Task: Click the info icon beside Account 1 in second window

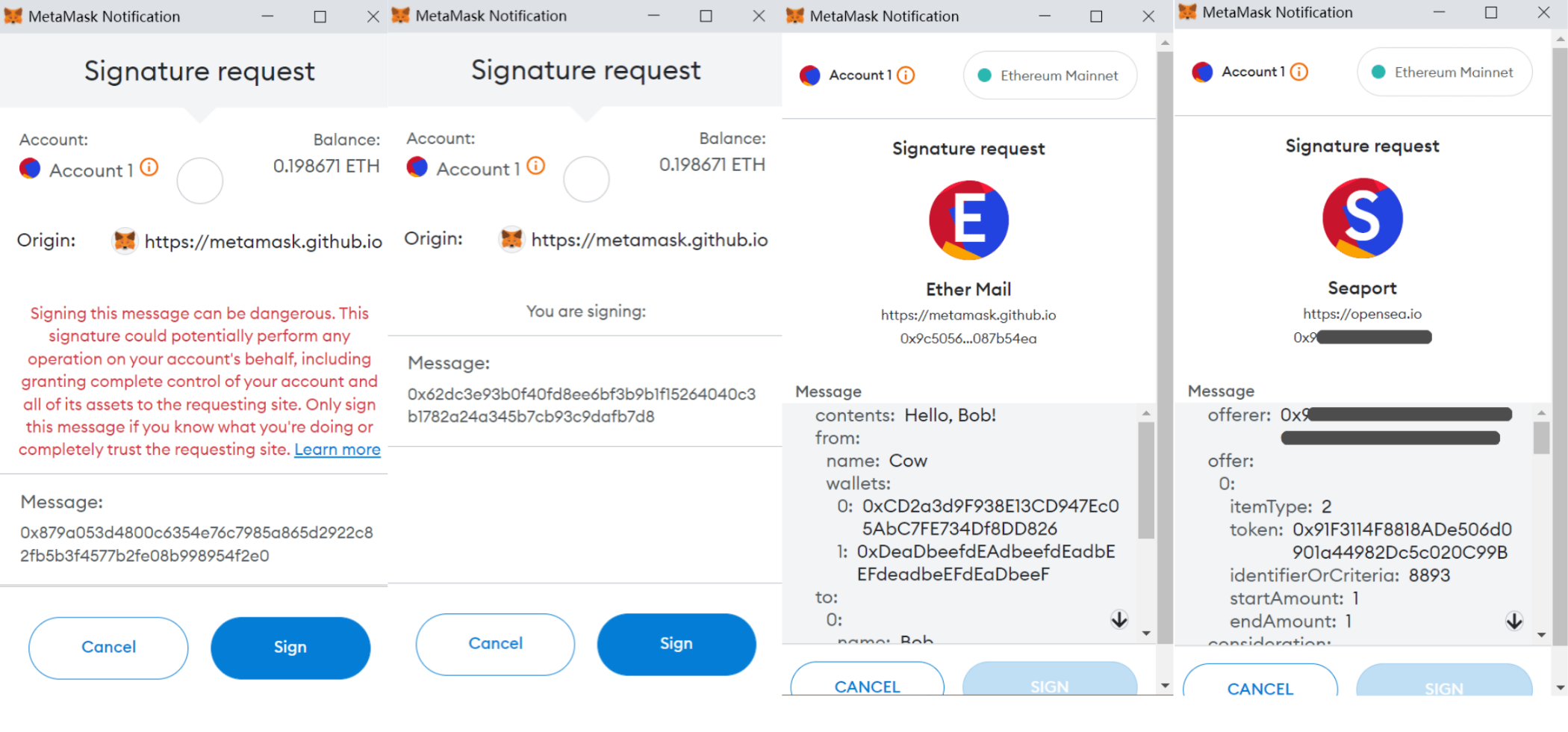Action: 536,166
